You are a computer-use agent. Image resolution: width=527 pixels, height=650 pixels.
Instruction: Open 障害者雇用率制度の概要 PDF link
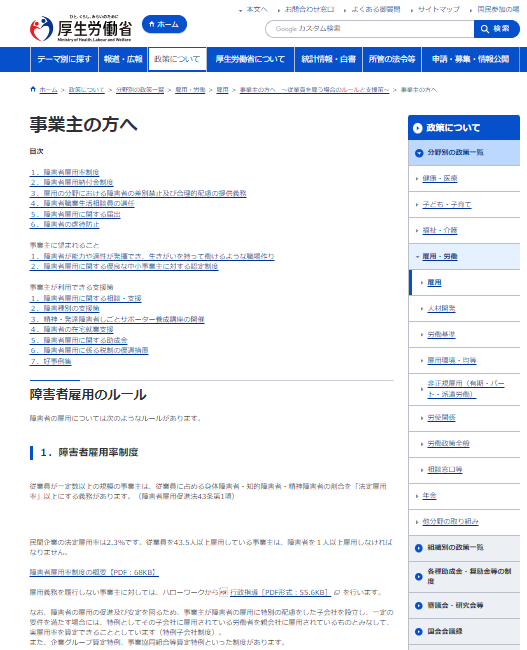click(x=94, y=572)
